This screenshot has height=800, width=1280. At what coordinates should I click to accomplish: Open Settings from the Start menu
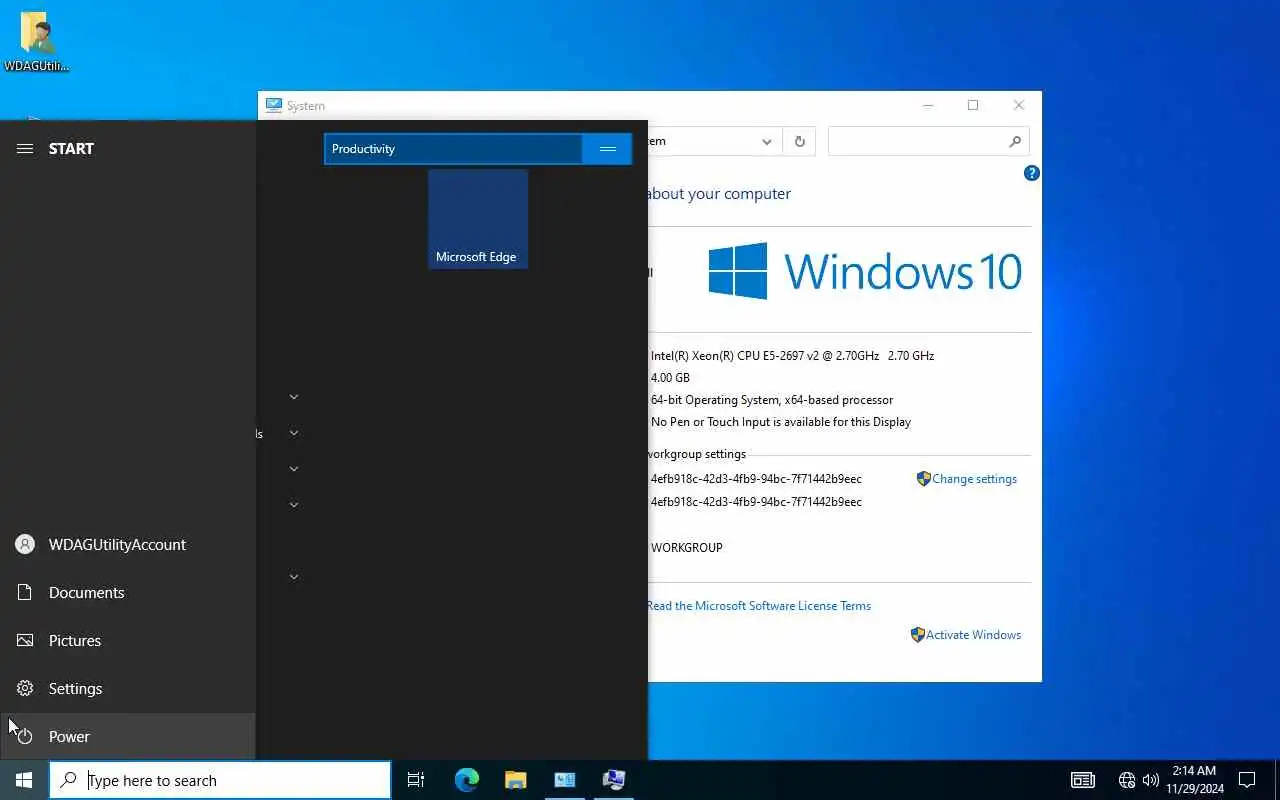(x=128, y=688)
